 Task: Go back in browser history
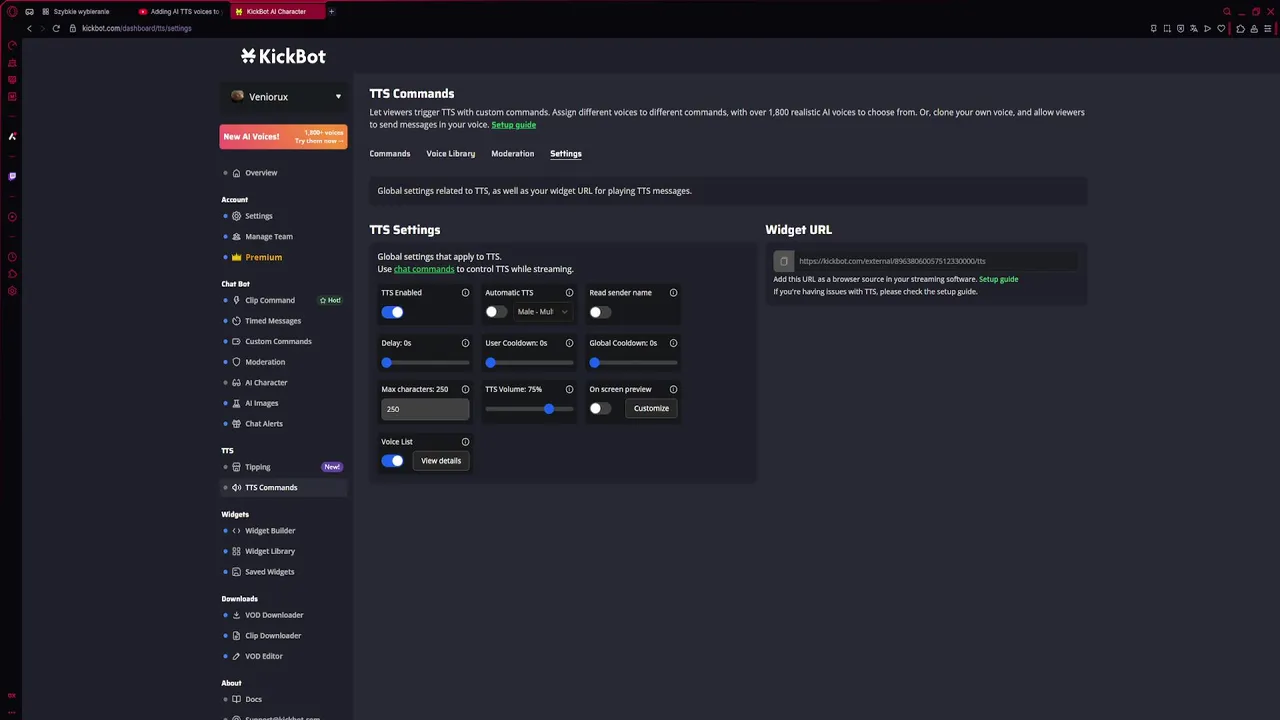[29, 28]
